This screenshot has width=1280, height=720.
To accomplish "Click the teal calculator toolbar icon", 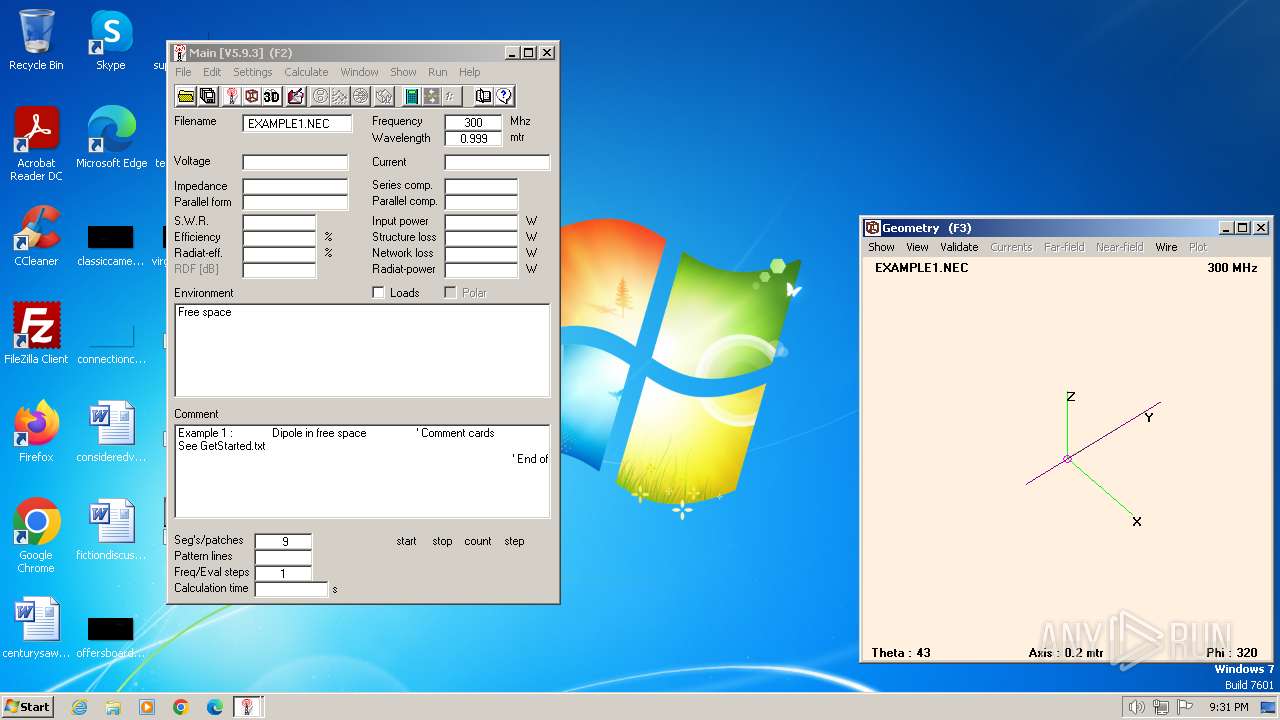I will tap(411, 96).
